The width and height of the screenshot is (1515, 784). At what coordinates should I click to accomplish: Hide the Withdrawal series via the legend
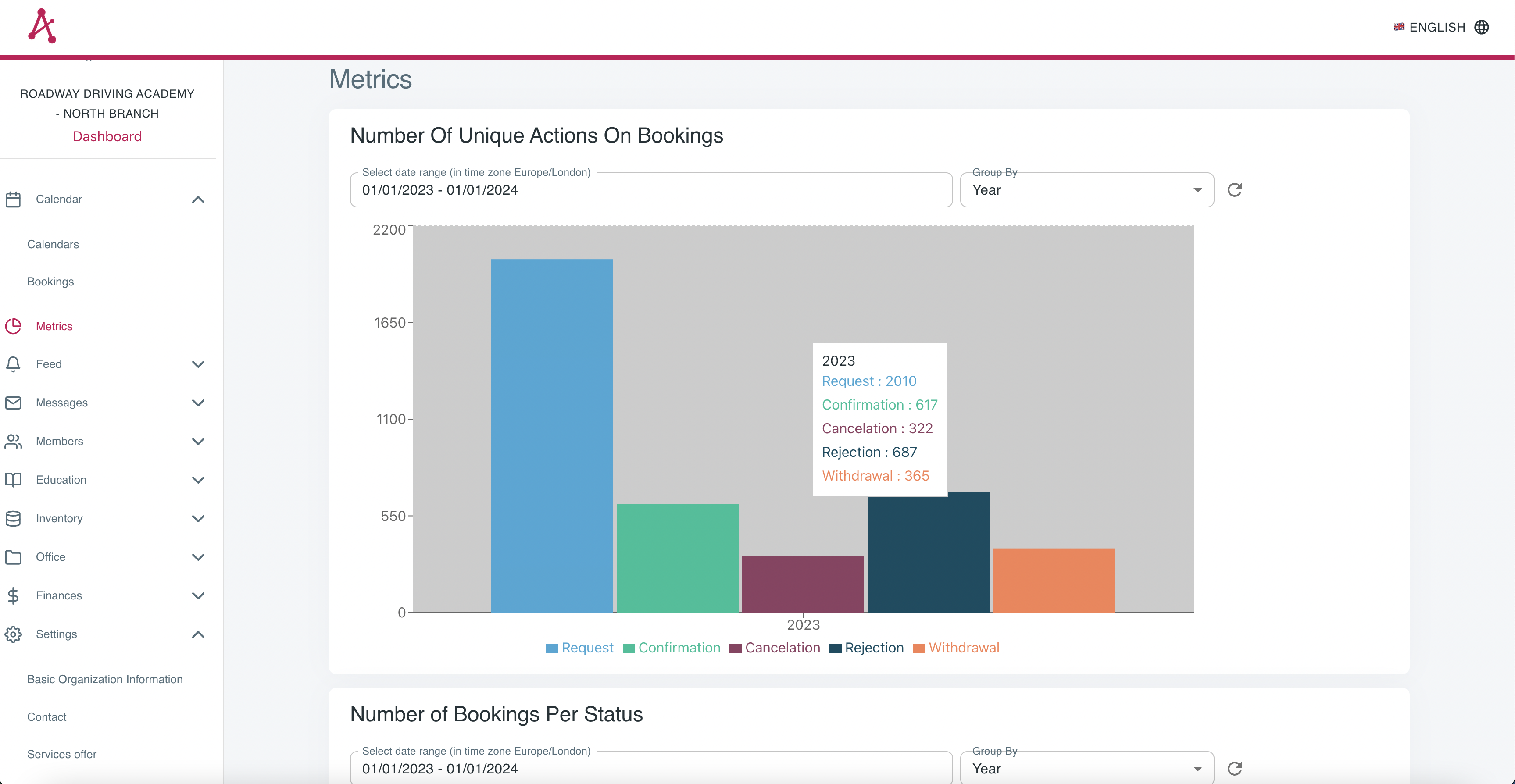pos(955,648)
